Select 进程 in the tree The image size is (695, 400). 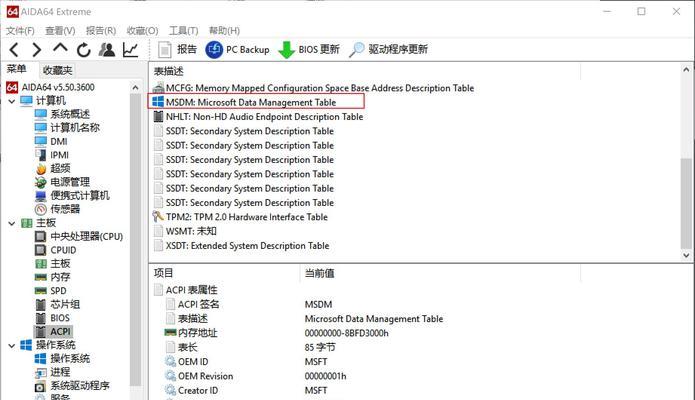[x=53, y=372]
